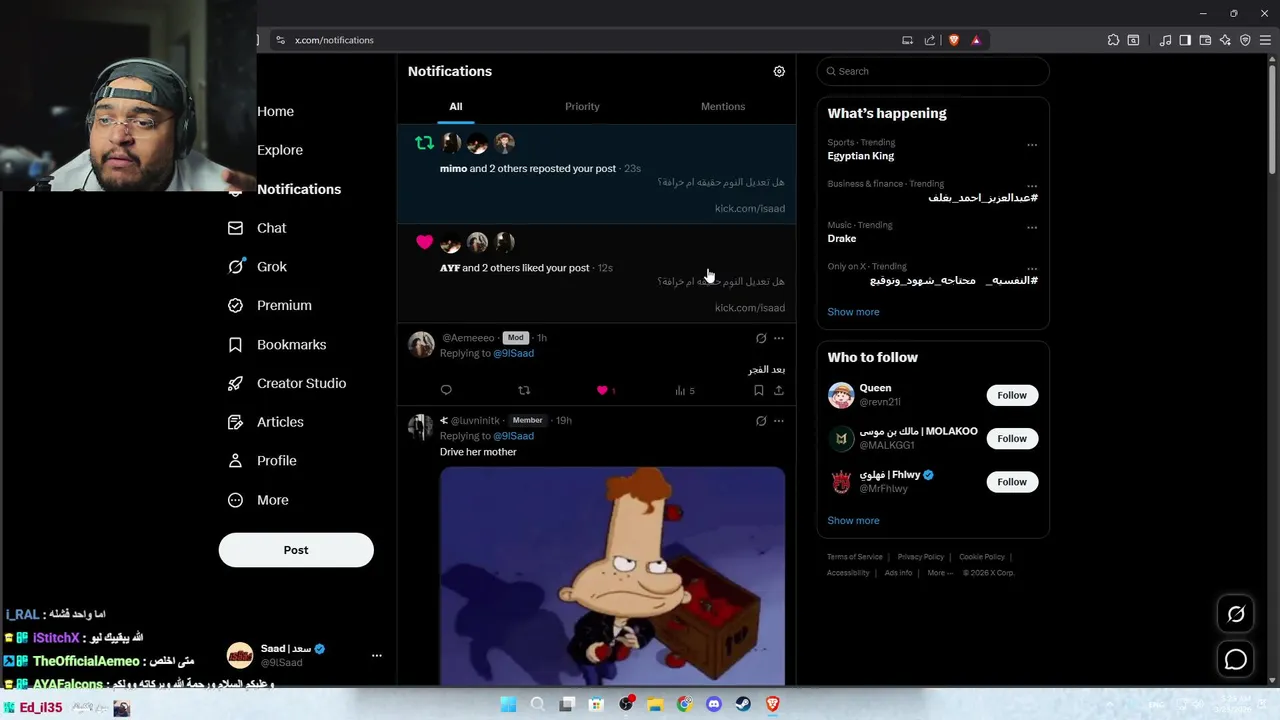Open Steam from the taskbar
1280x720 pixels.
click(x=743, y=704)
